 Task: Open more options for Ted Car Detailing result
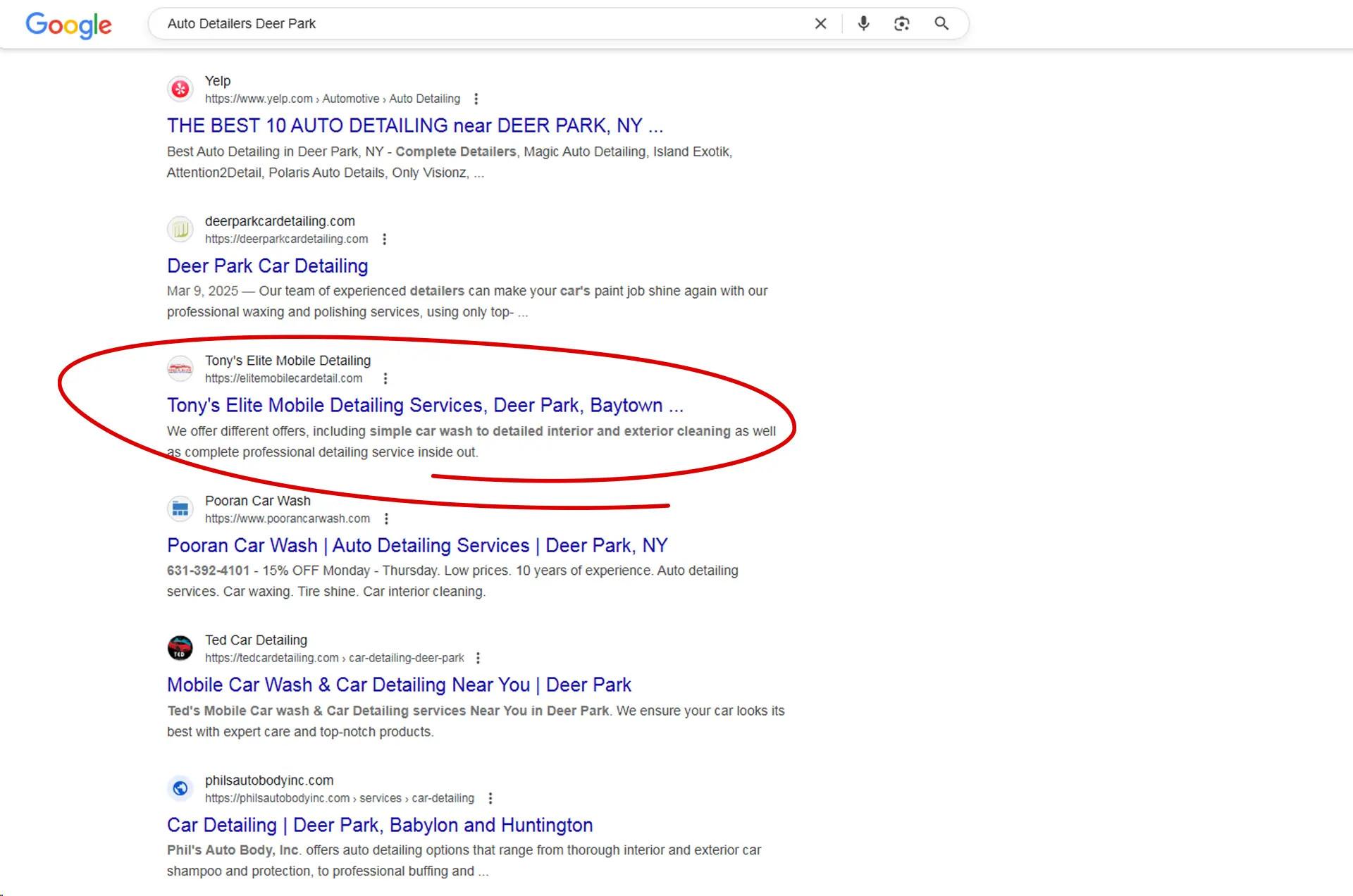tap(478, 658)
